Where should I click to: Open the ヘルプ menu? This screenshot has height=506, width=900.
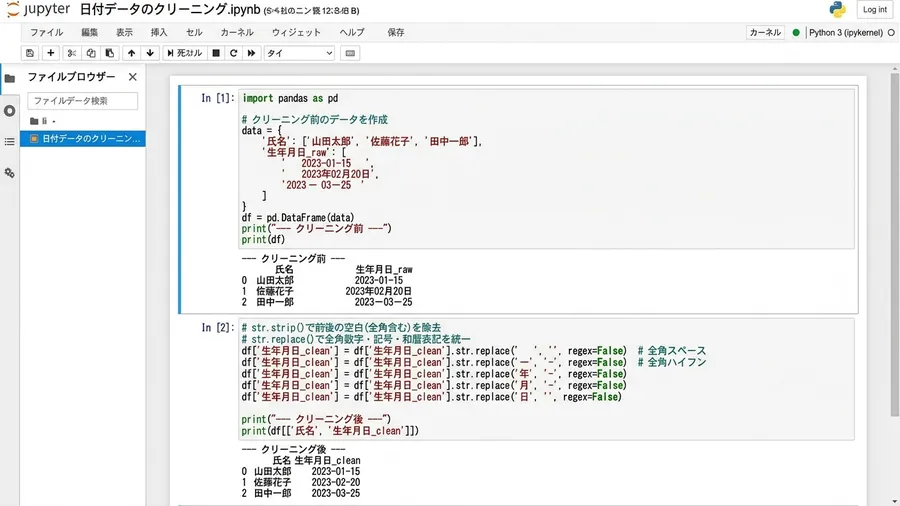(x=352, y=32)
